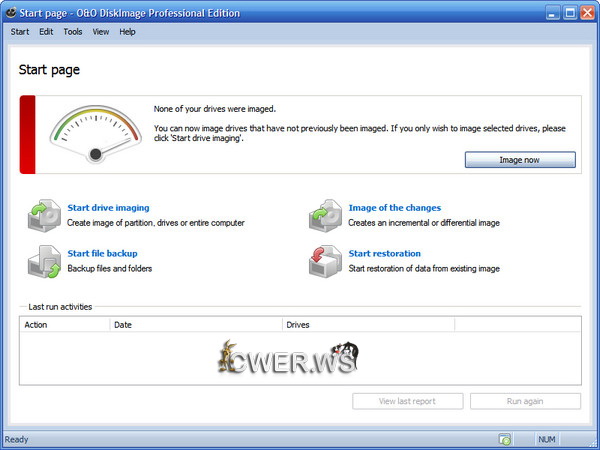The image size is (600, 450).
Task: Click the Image of the changes icon
Action: tap(325, 215)
